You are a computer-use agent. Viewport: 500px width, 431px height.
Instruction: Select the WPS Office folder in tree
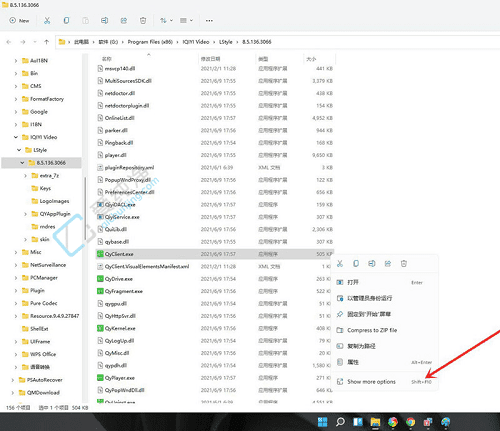(39, 354)
